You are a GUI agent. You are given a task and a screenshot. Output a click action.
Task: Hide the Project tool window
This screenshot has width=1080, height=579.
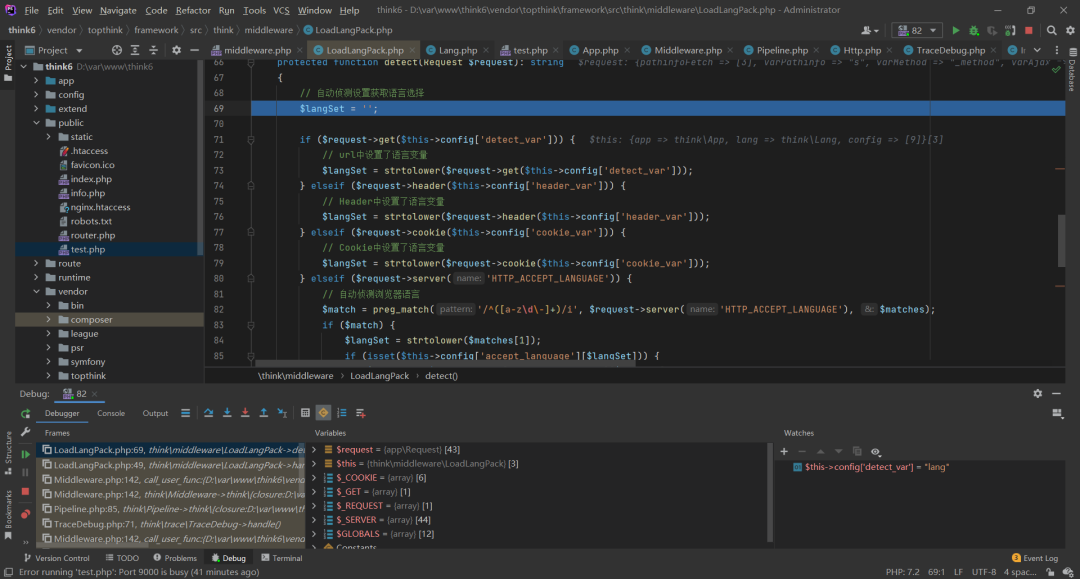194,50
